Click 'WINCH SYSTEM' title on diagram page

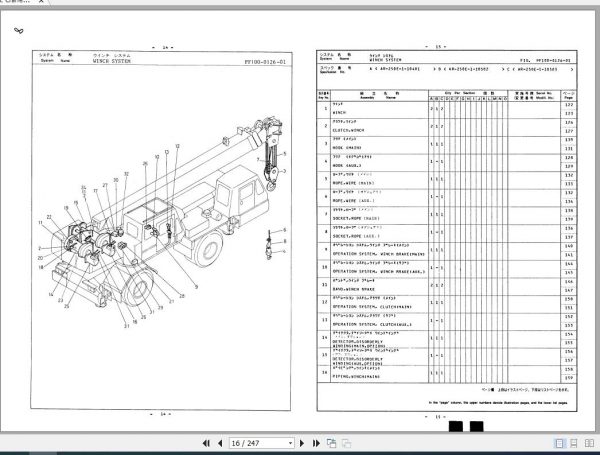click(112, 61)
